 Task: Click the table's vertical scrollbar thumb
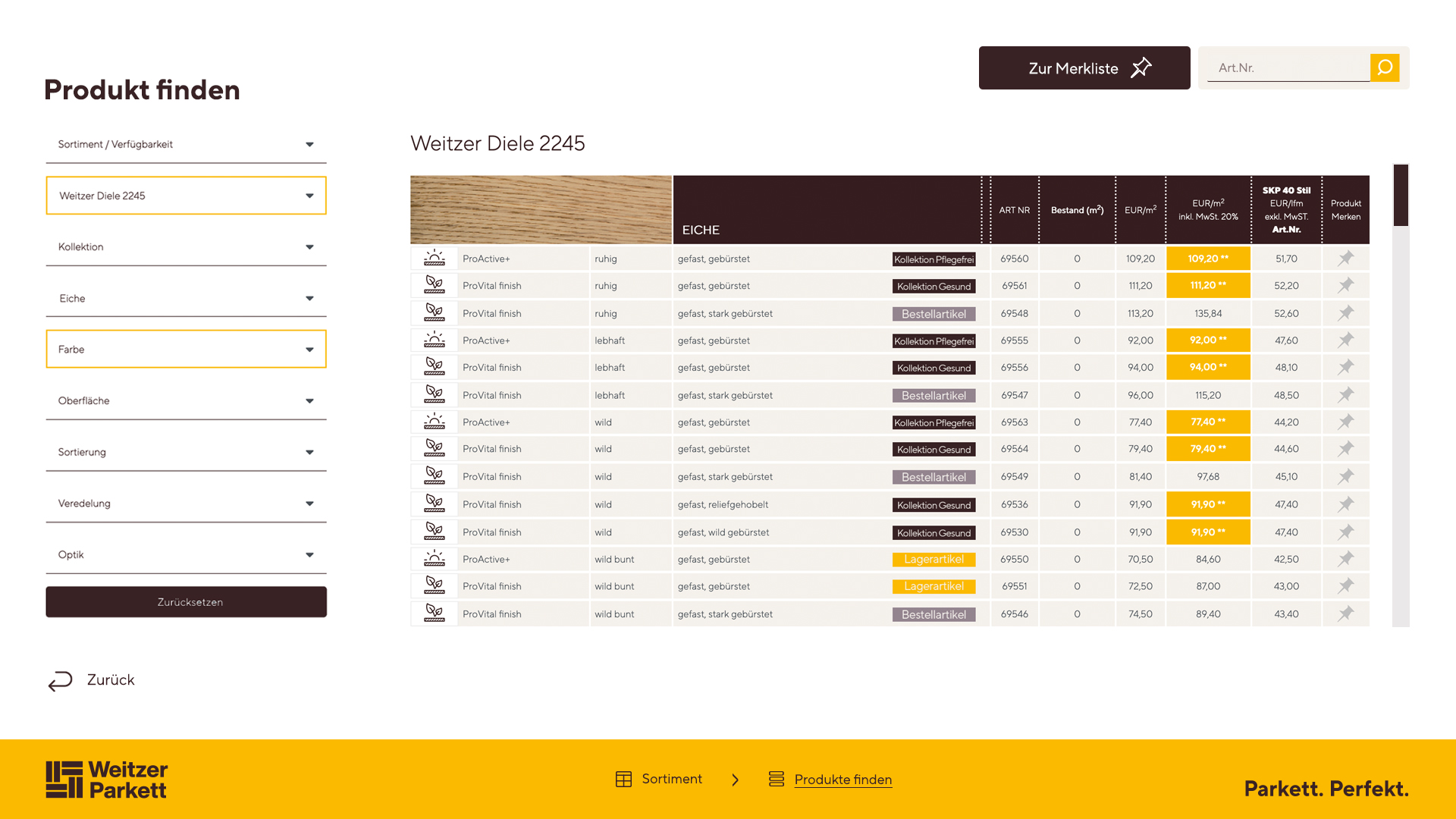(1401, 196)
